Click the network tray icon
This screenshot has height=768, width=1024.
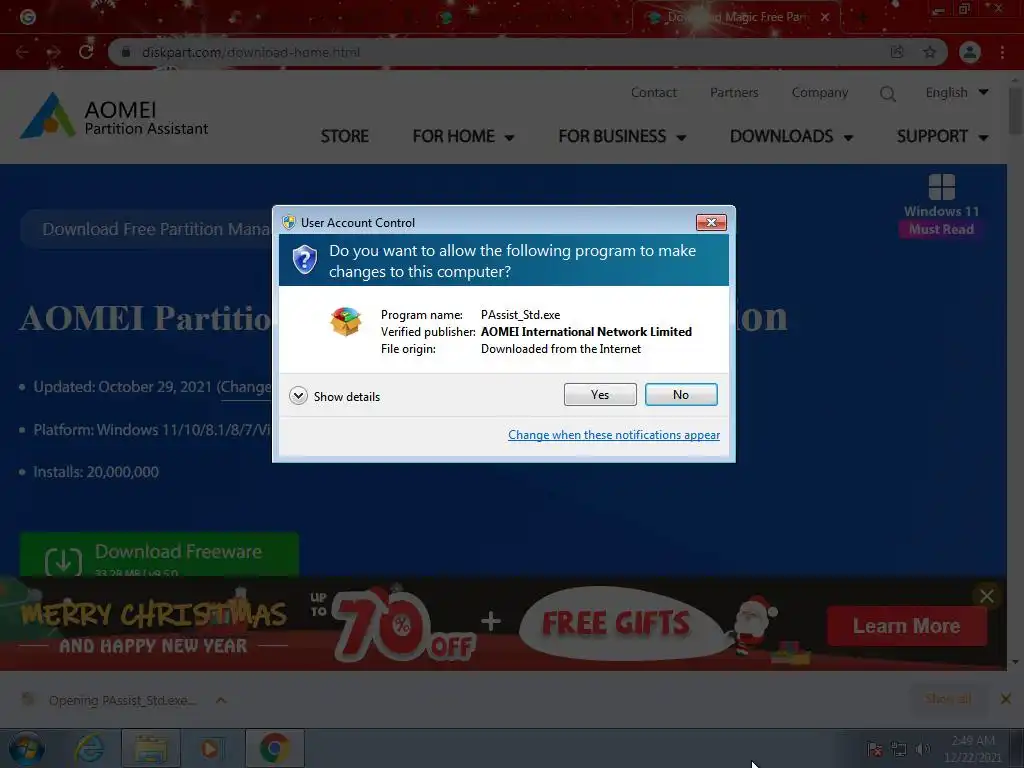[898, 749]
